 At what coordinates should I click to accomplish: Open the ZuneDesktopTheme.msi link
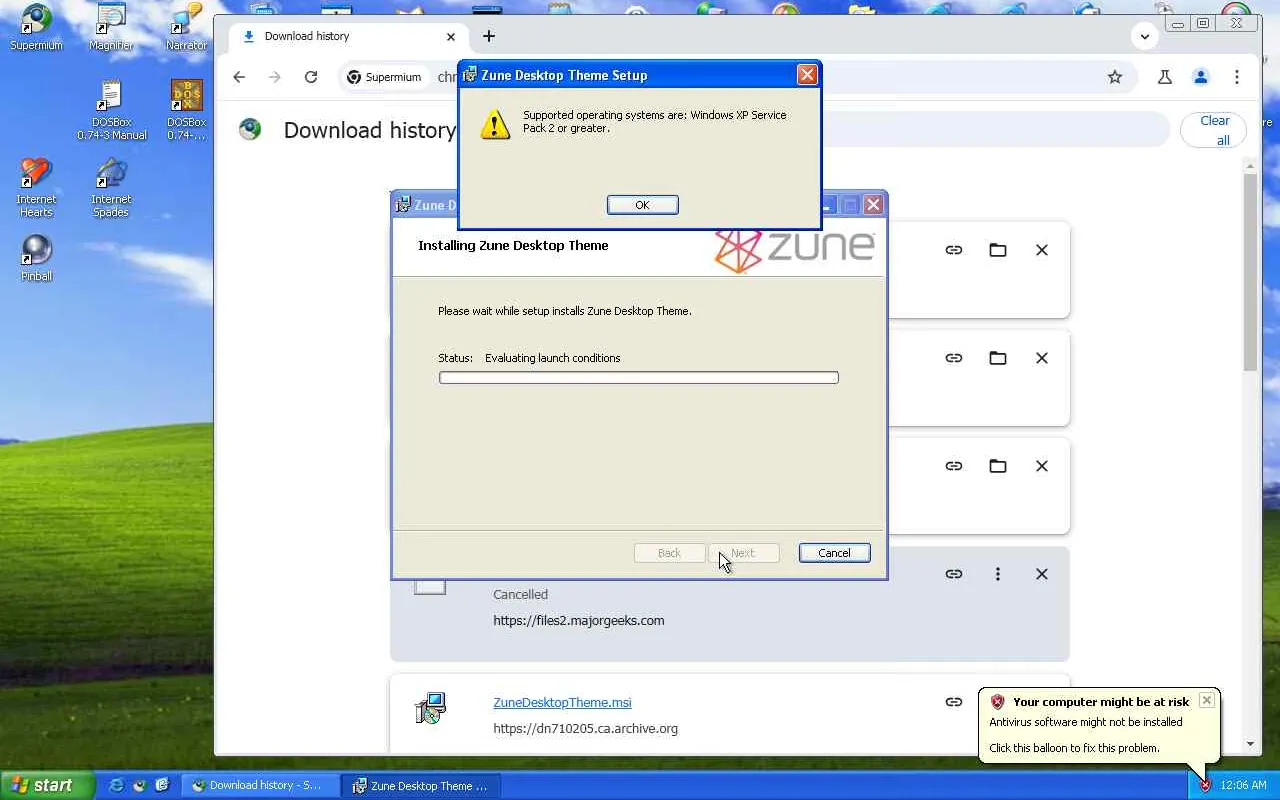pyautogui.click(x=562, y=702)
